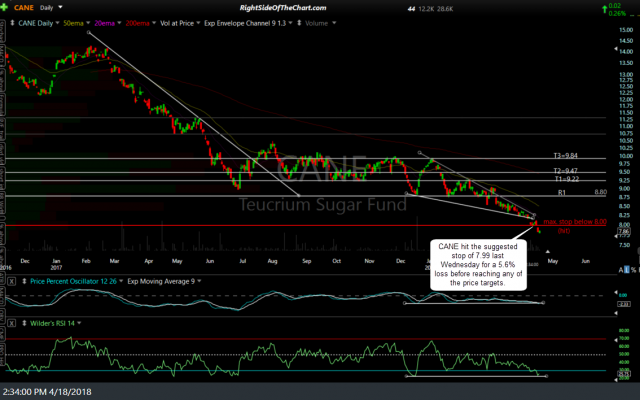This screenshot has height=400, width=640.
Task: Open the CANE Daily plot dropdown
Action: click(x=57, y=23)
